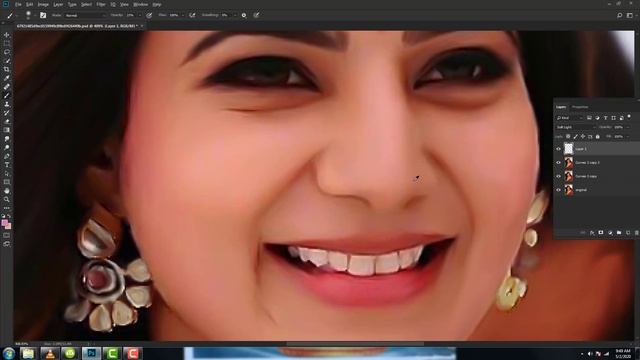The image size is (640, 360).
Task: Toggle lock image pixels brush icon
Action: click(x=576, y=136)
